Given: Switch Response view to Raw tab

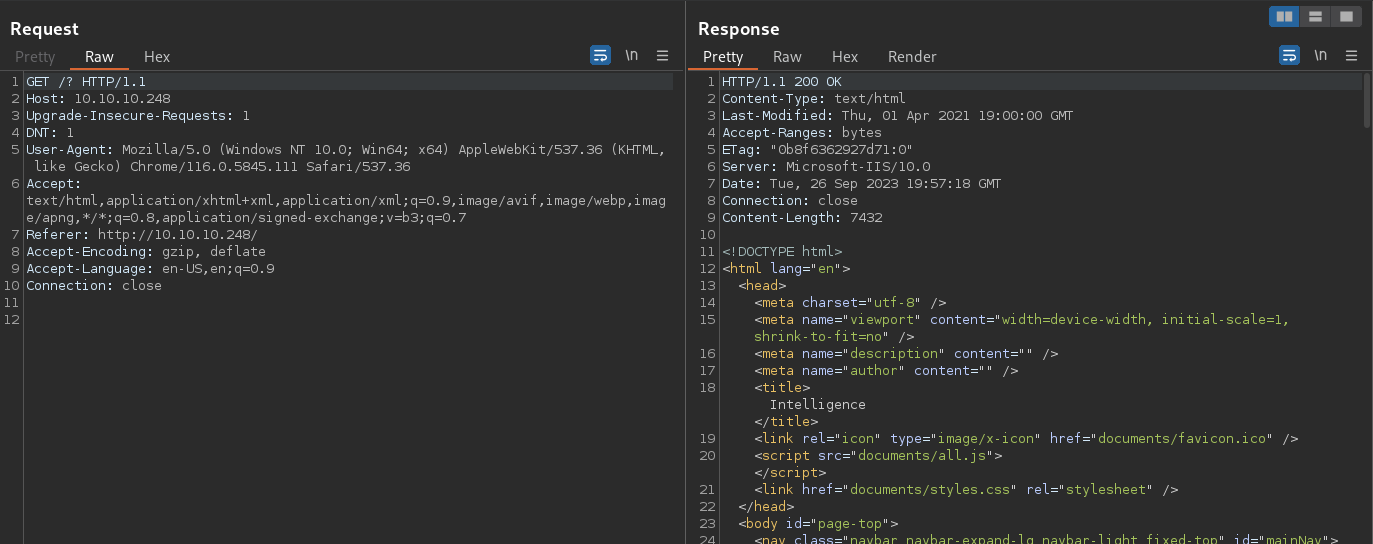Looking at the screenshot, I should click(787, 57).
